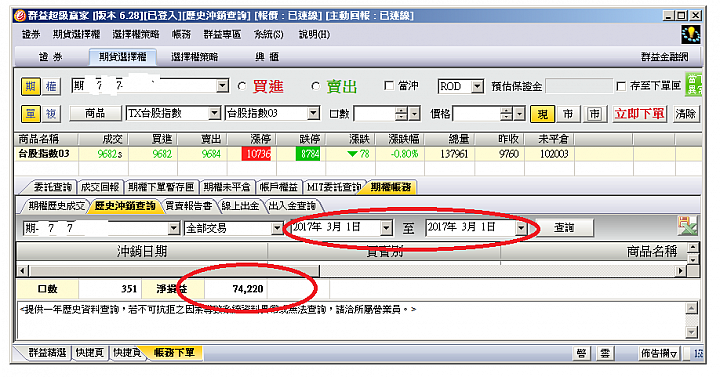720x377 pixels.
Task: Open the 線上出金 sub-tab
Action: (240, 206)
